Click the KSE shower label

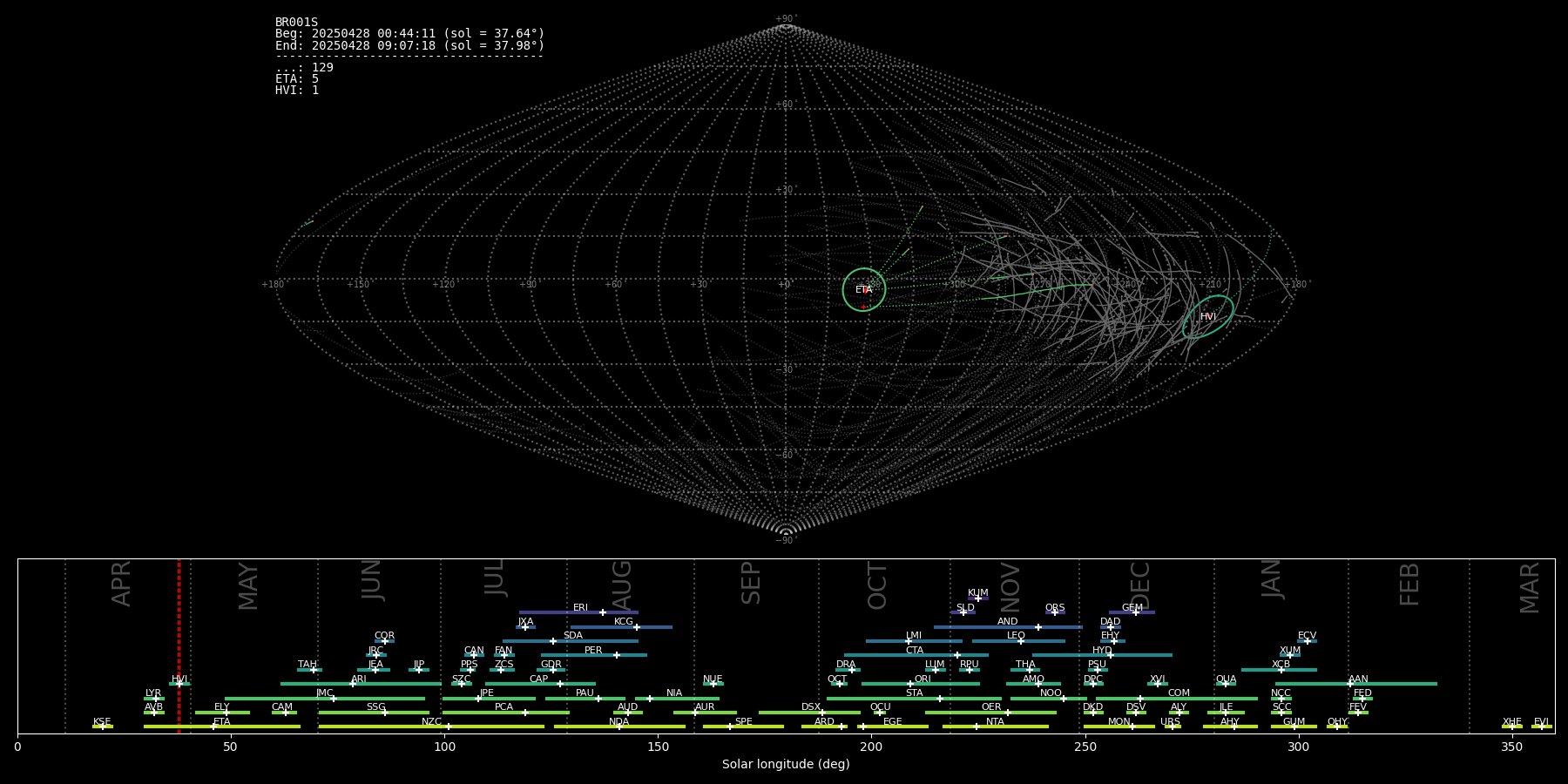102,722
